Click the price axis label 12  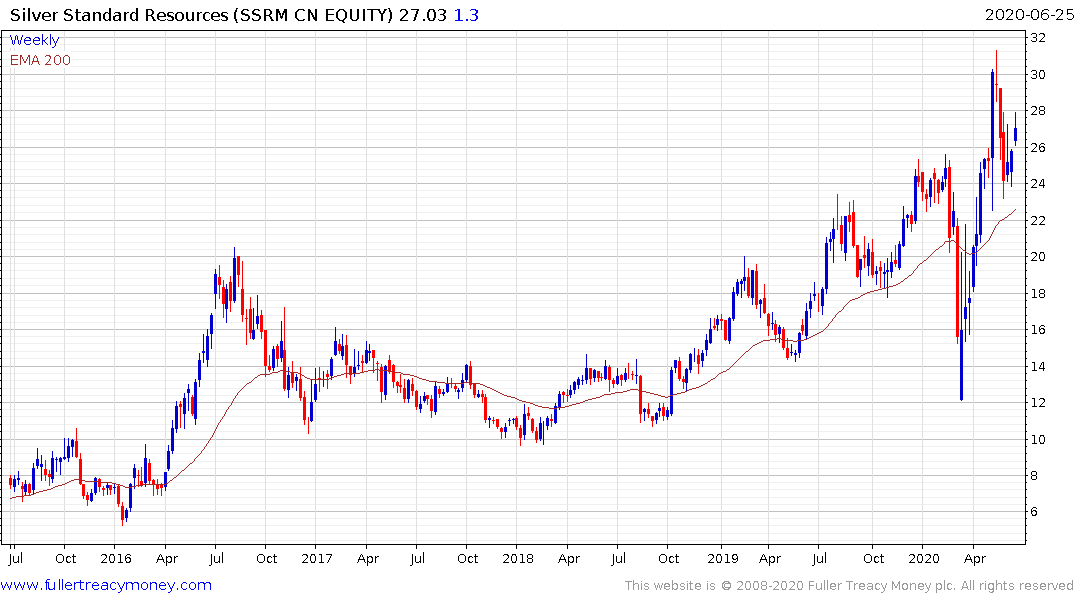point(1038,403)
